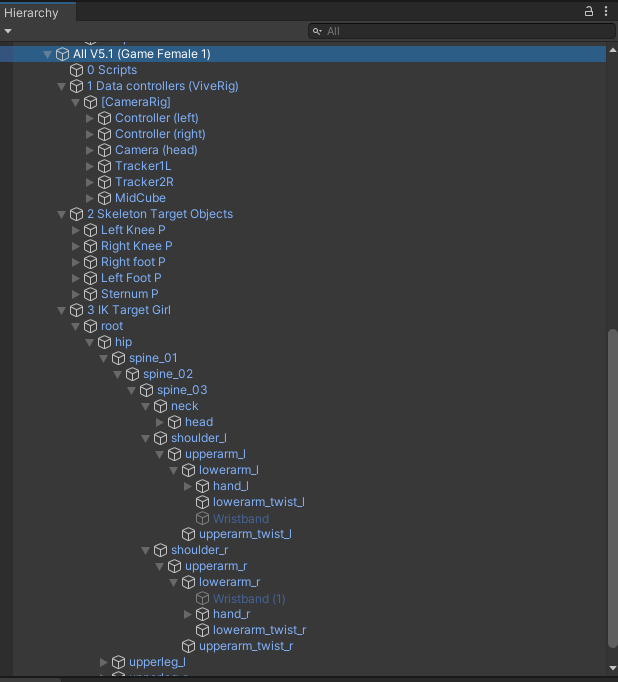Viewport: 618px width, 682px height.
Task: Select Controller (right) object
Action: tap(160, 134)
